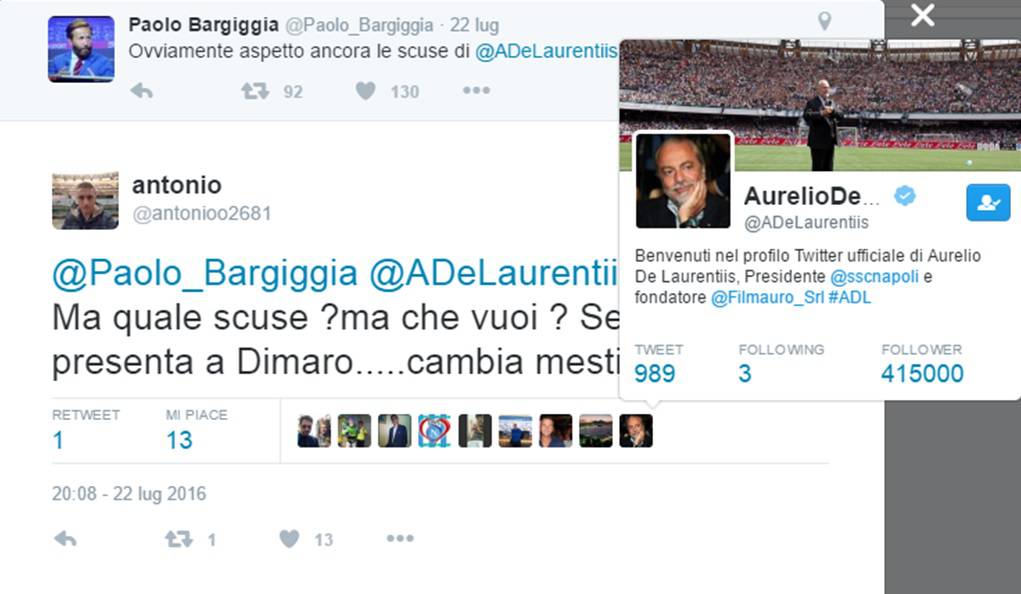
Task: Open the Napoli heart logo liker avatar
Action: tap(434, 431)
